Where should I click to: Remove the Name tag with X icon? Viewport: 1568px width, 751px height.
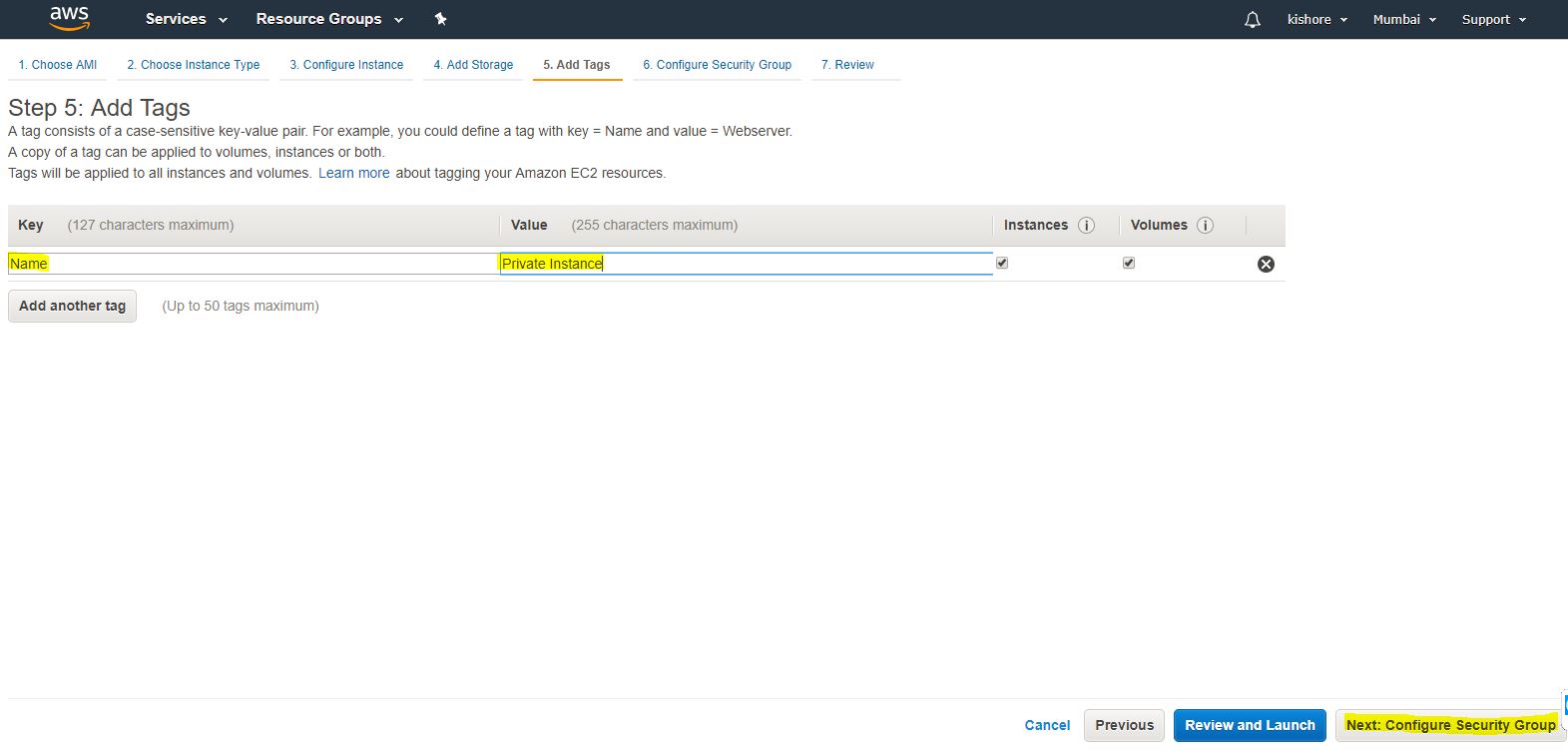click(1266, 264)
